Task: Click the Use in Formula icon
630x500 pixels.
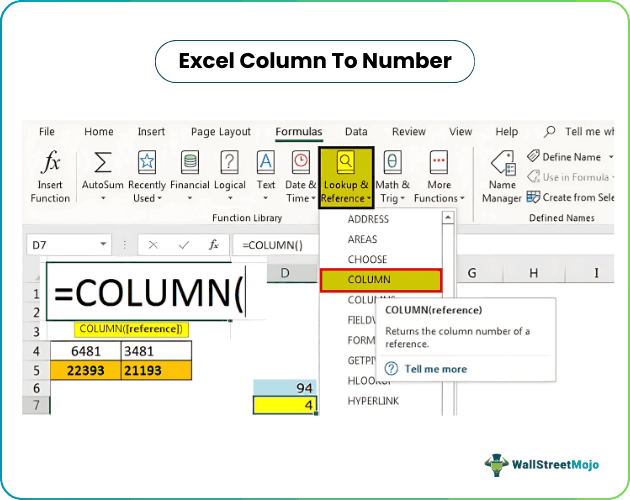Action: tap(533, 176)
